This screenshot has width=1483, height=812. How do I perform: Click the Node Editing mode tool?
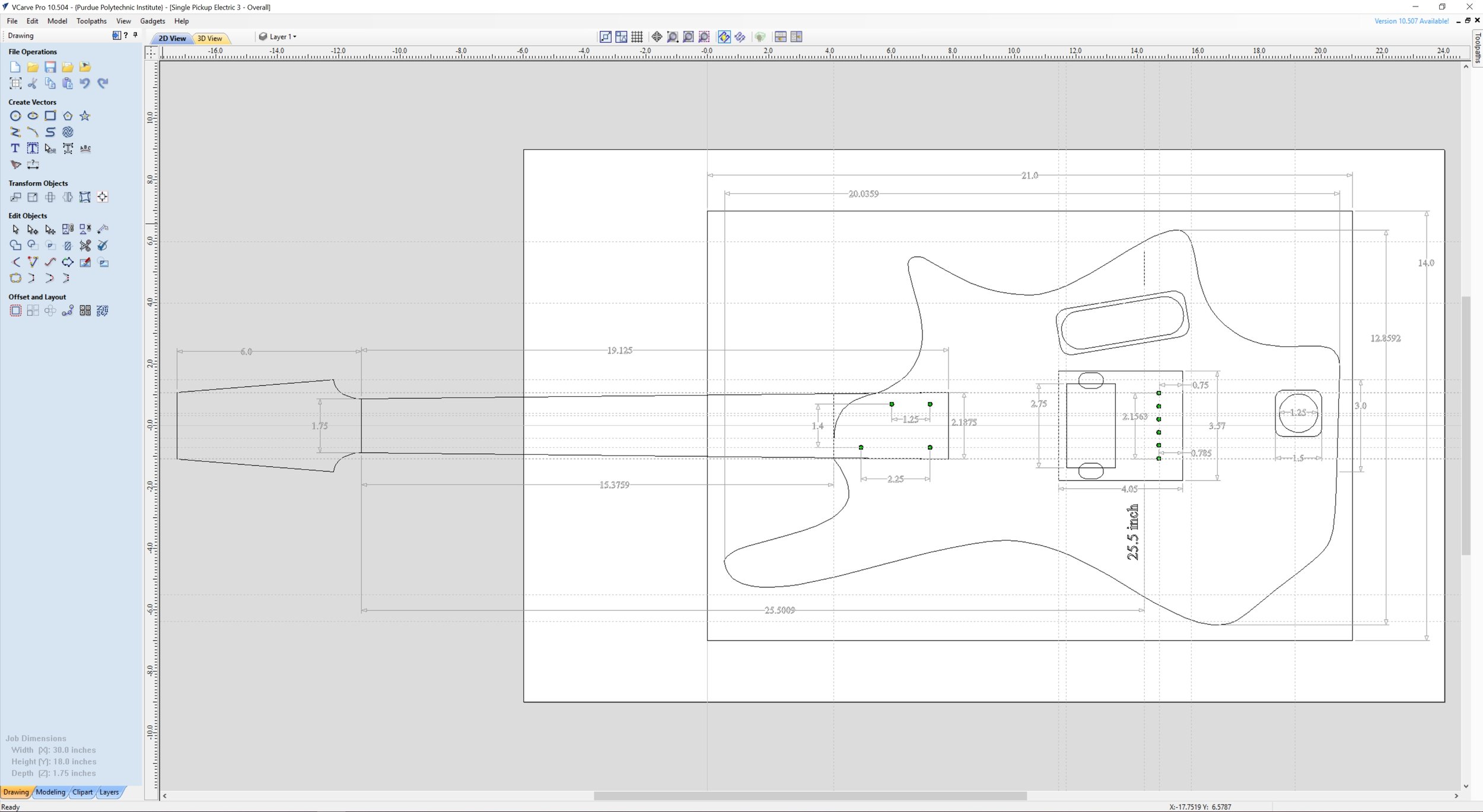point(33,230)
